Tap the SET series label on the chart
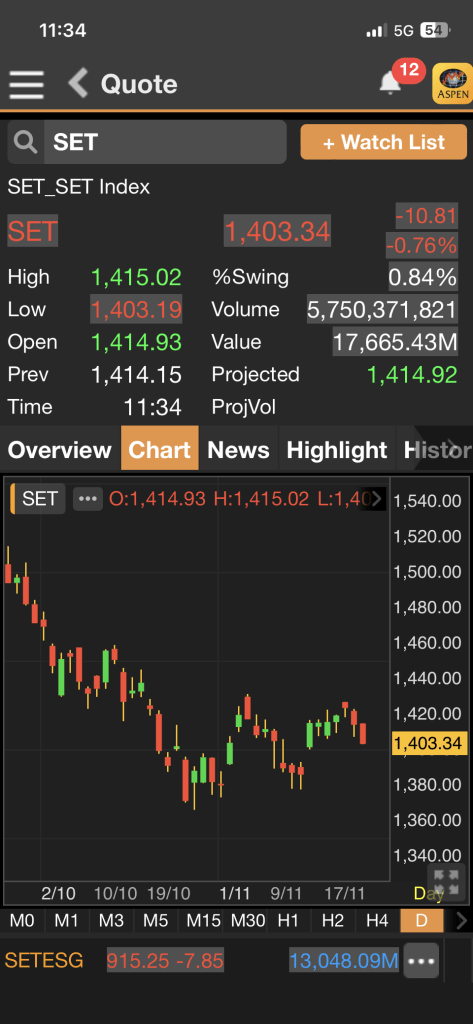473x1024 pixels. [39, 499]
